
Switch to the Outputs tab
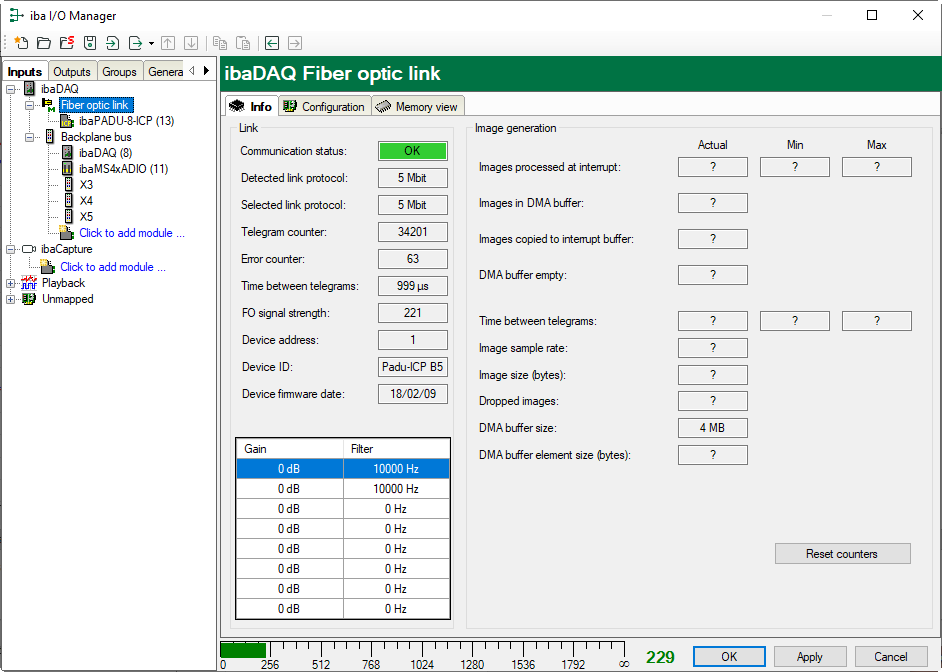click(72, 72)
